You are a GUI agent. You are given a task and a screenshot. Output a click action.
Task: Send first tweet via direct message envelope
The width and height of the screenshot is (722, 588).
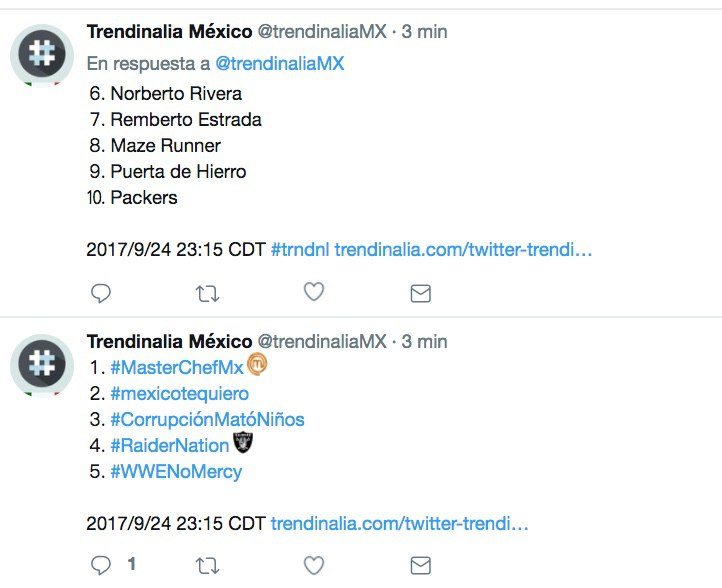coord(421,293)
